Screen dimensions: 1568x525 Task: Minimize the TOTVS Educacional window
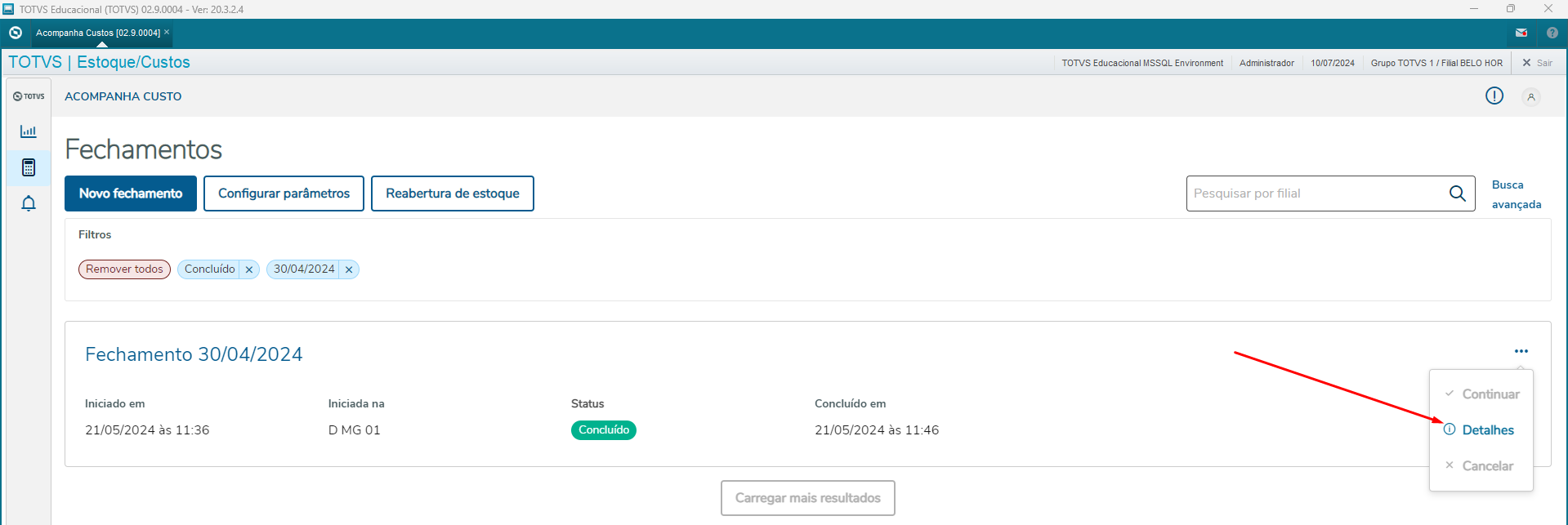coord(1474,9)
